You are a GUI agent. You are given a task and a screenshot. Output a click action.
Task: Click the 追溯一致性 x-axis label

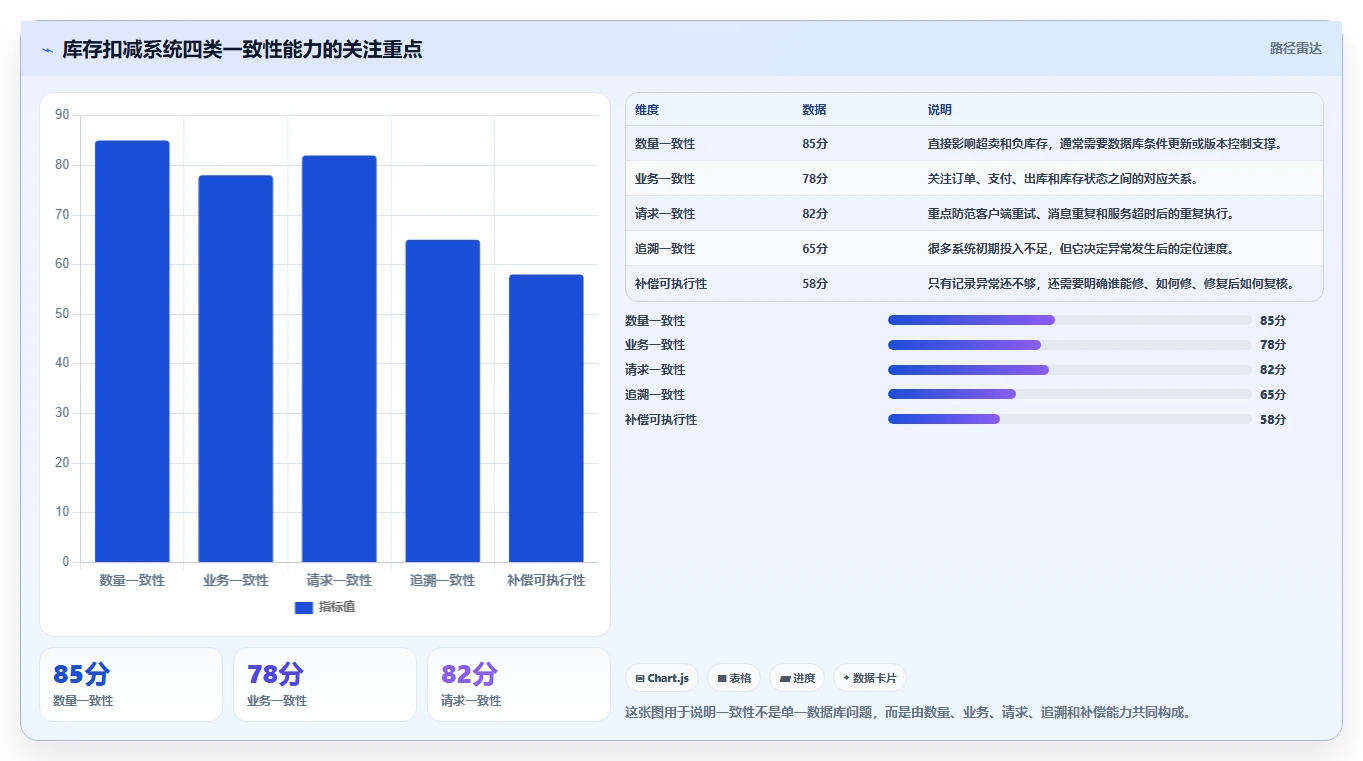coord(442,580)
